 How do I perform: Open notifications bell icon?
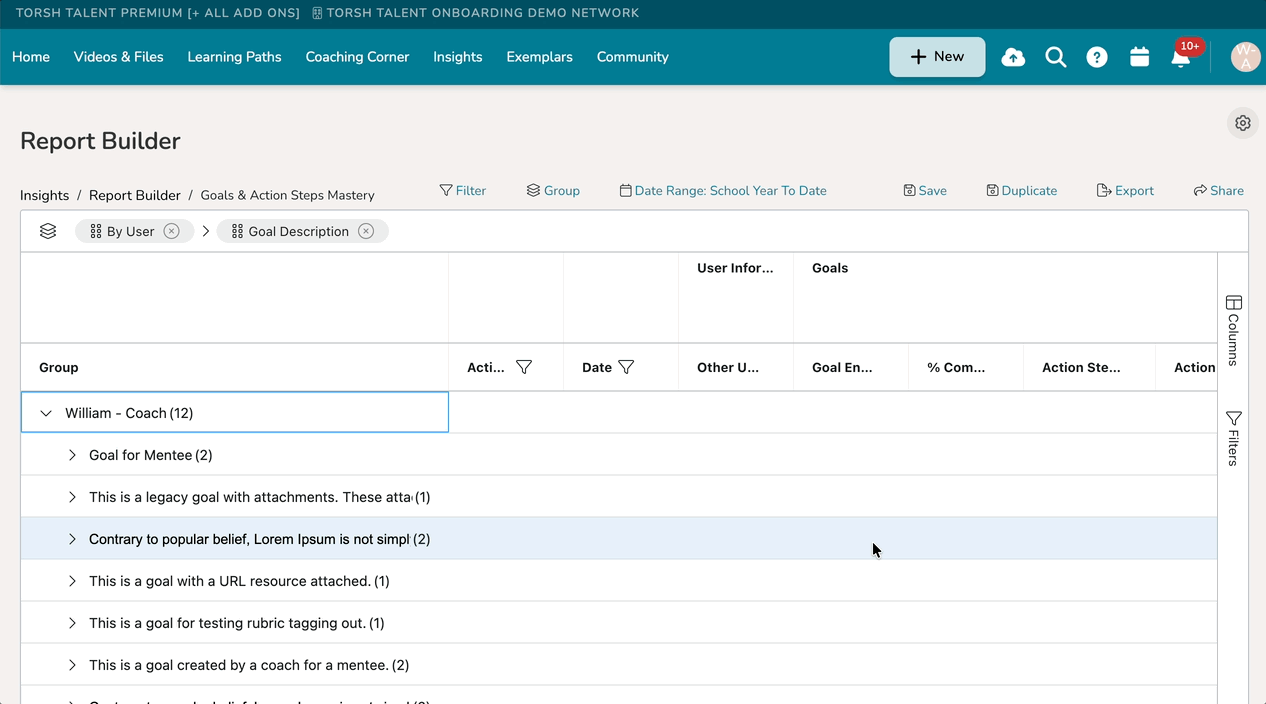tap(1181, 58)
